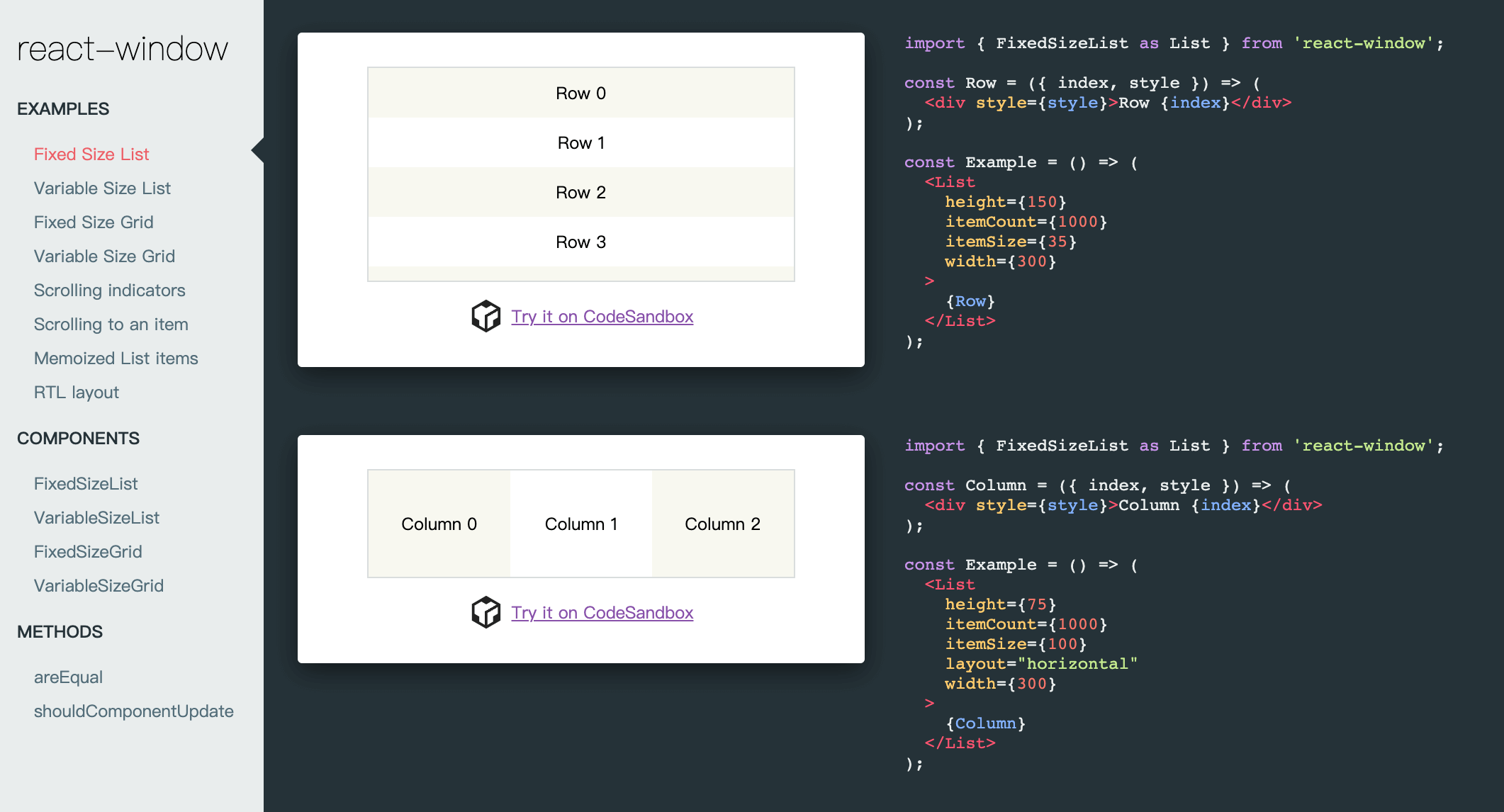Click the CodeSandbox cube icon under the horizontal list
Image resolution: width=1504 pixels, height=812 pixels.
coord(486,612)
